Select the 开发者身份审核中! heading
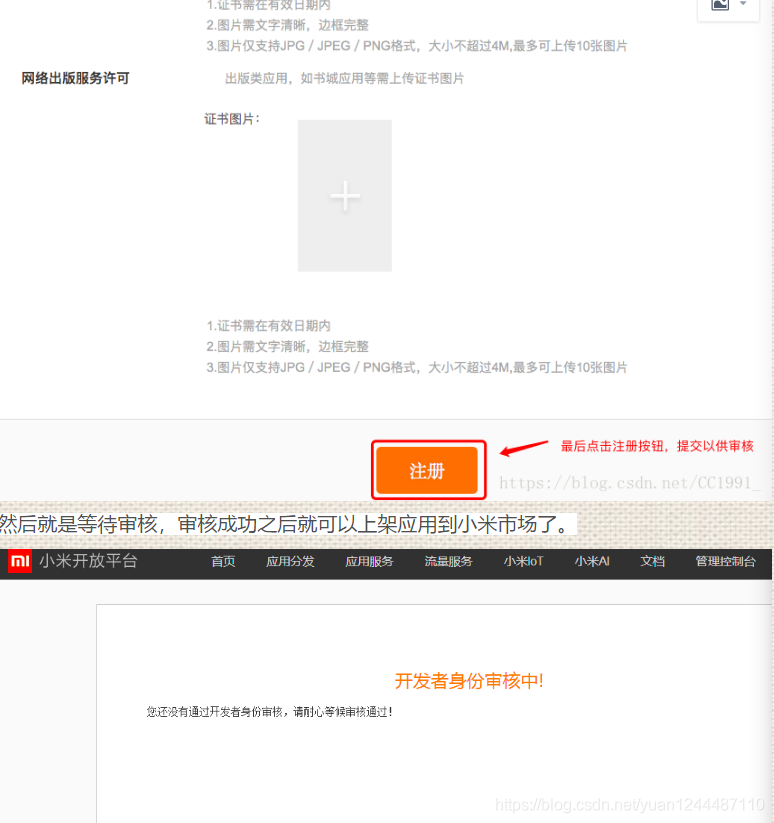Image resolution: width=774 pixels, height=823 pixels. click(x=469, y=681)
